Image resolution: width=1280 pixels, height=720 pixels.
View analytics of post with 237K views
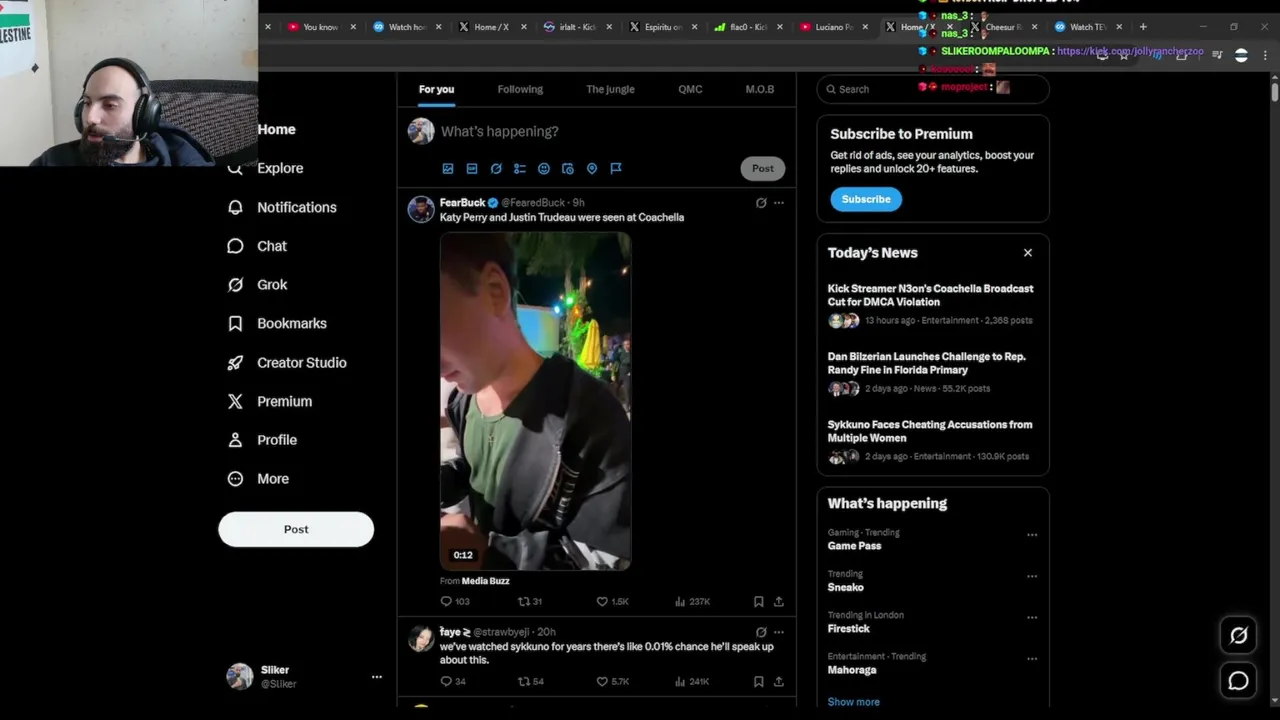[692, 601]
